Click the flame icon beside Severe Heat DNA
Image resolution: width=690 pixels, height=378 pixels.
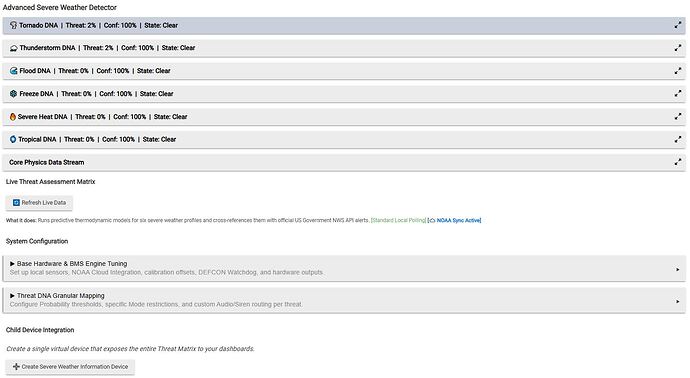pos(13,117)
